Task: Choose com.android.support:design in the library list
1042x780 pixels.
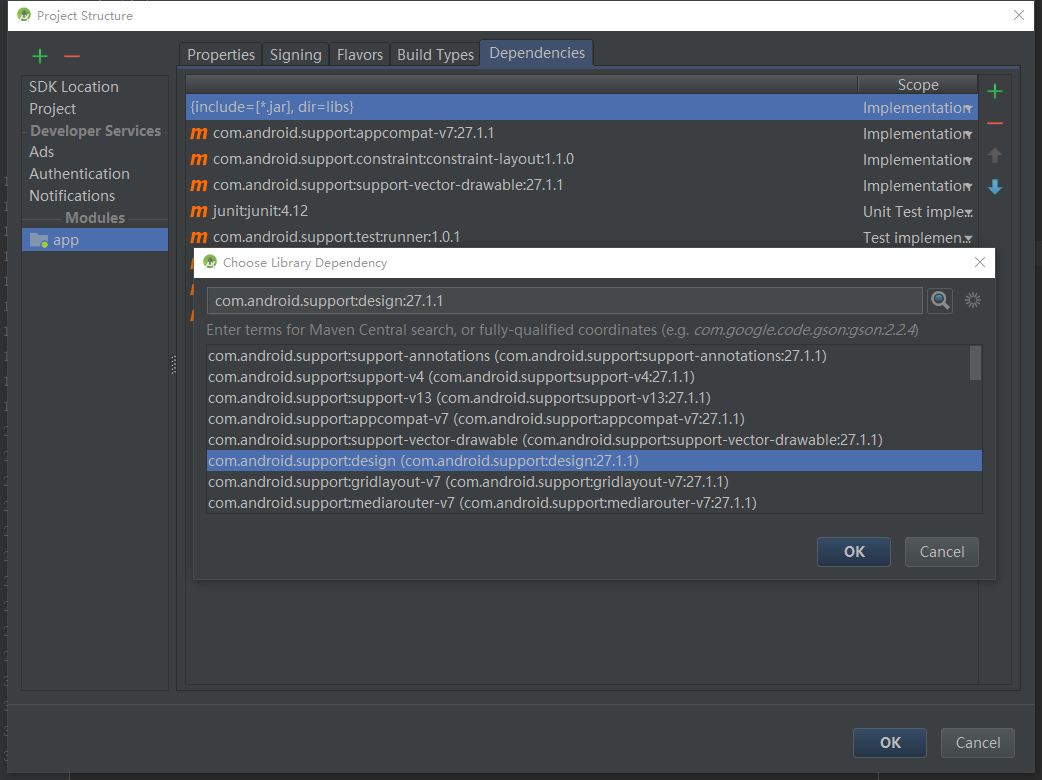Action: (x=594, y=460)
